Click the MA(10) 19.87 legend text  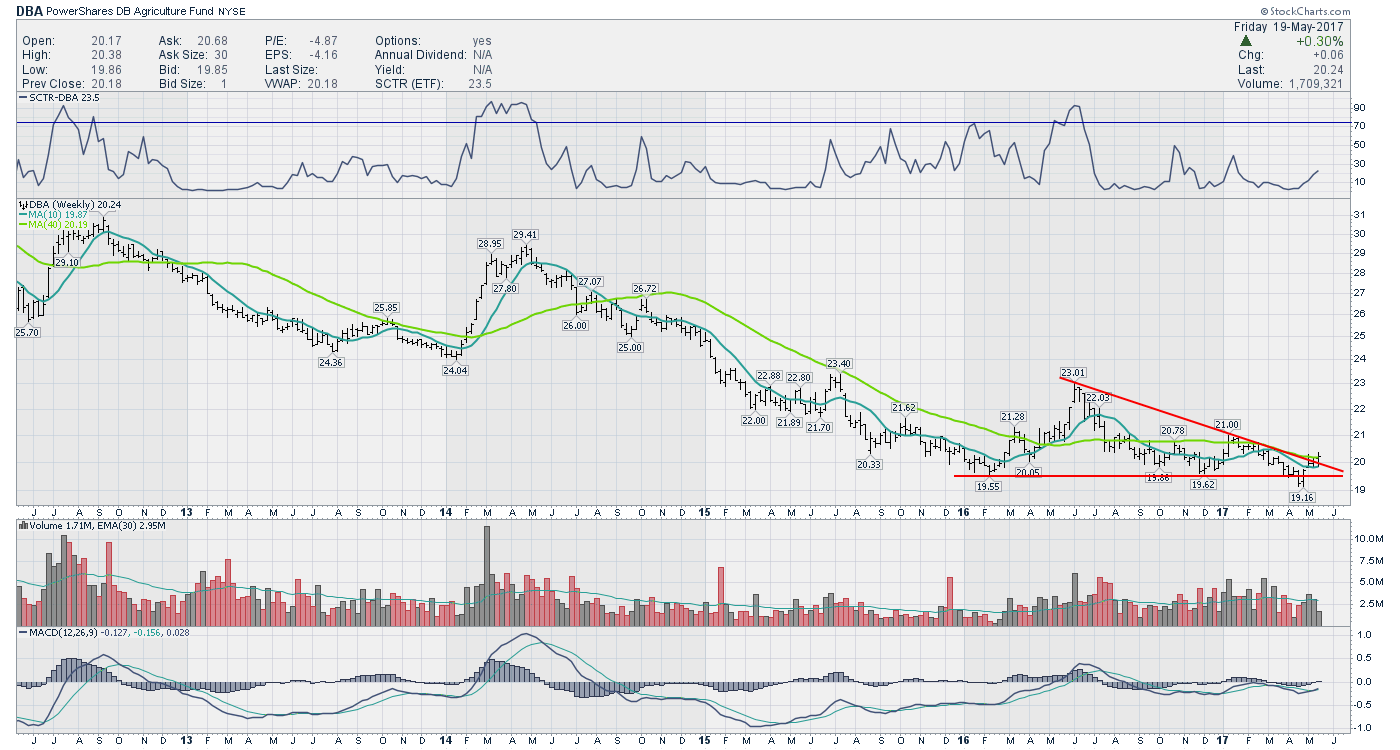pos(56,214)
